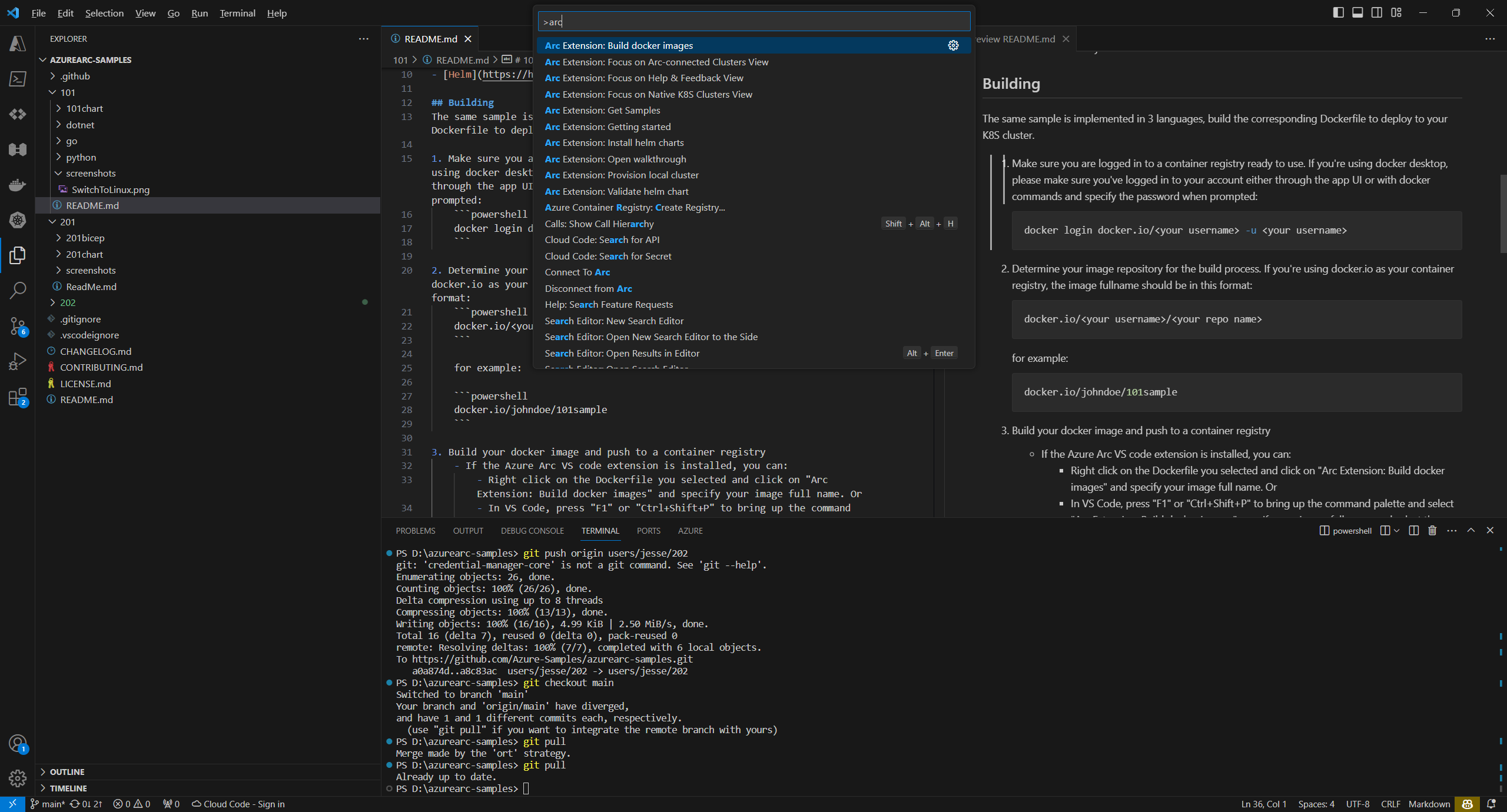Open the Search view magnifier icon

[17, 290]
